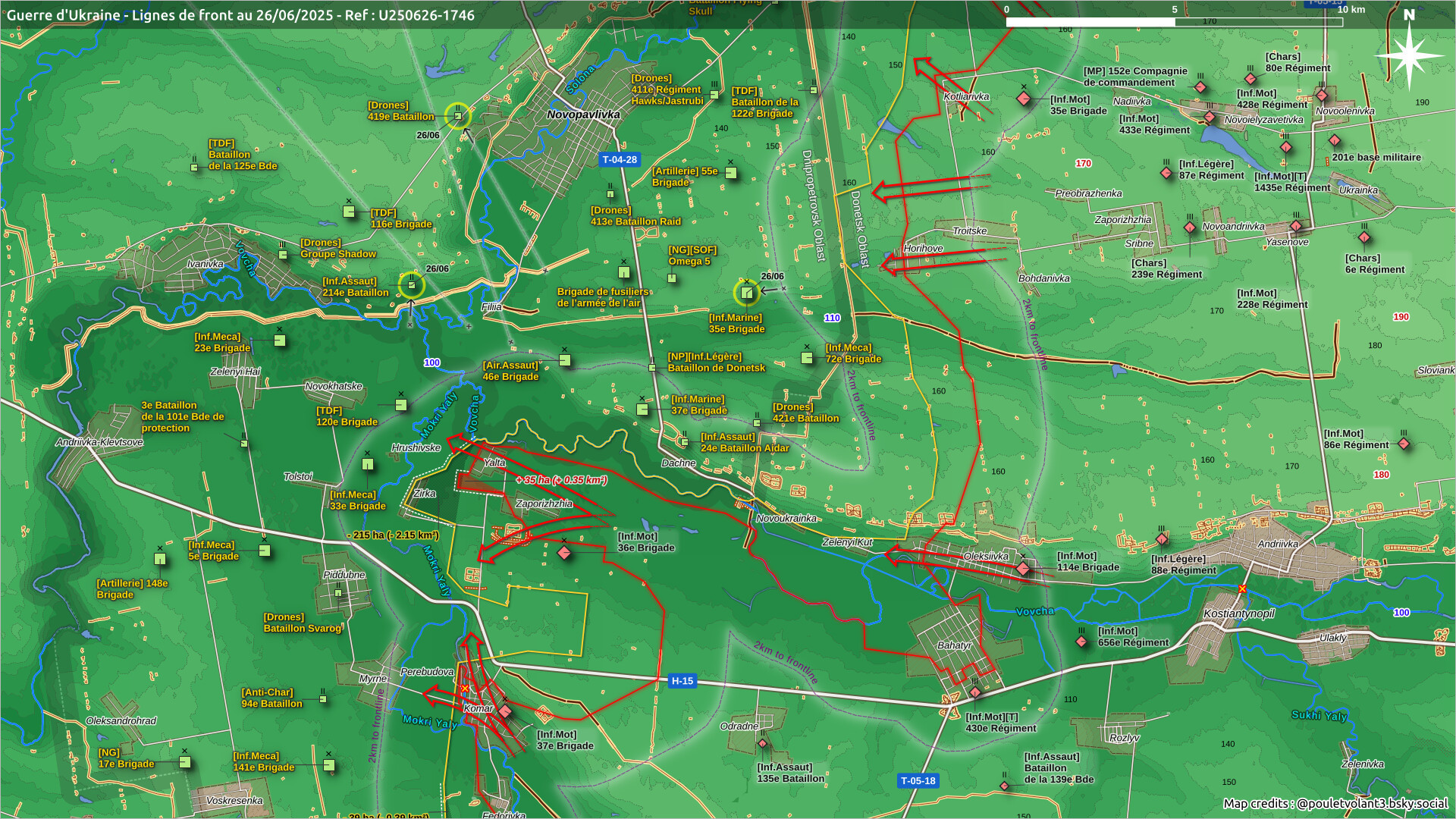This screenshot has height=819, width=1456.
Task: Click the Oleksandrohrad label
Action: pyautogui.click(x=121, y=720)
